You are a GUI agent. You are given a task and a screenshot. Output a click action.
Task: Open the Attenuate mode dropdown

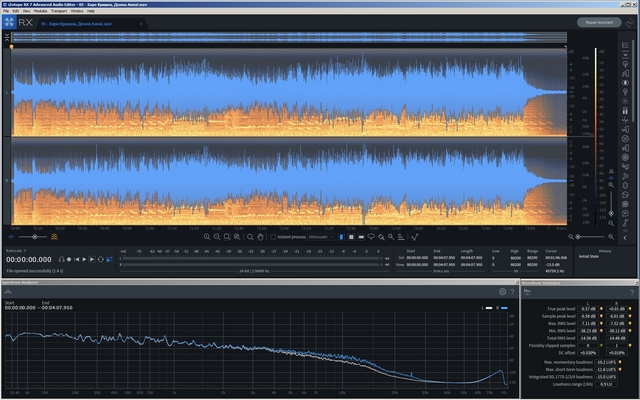[321, 237]
